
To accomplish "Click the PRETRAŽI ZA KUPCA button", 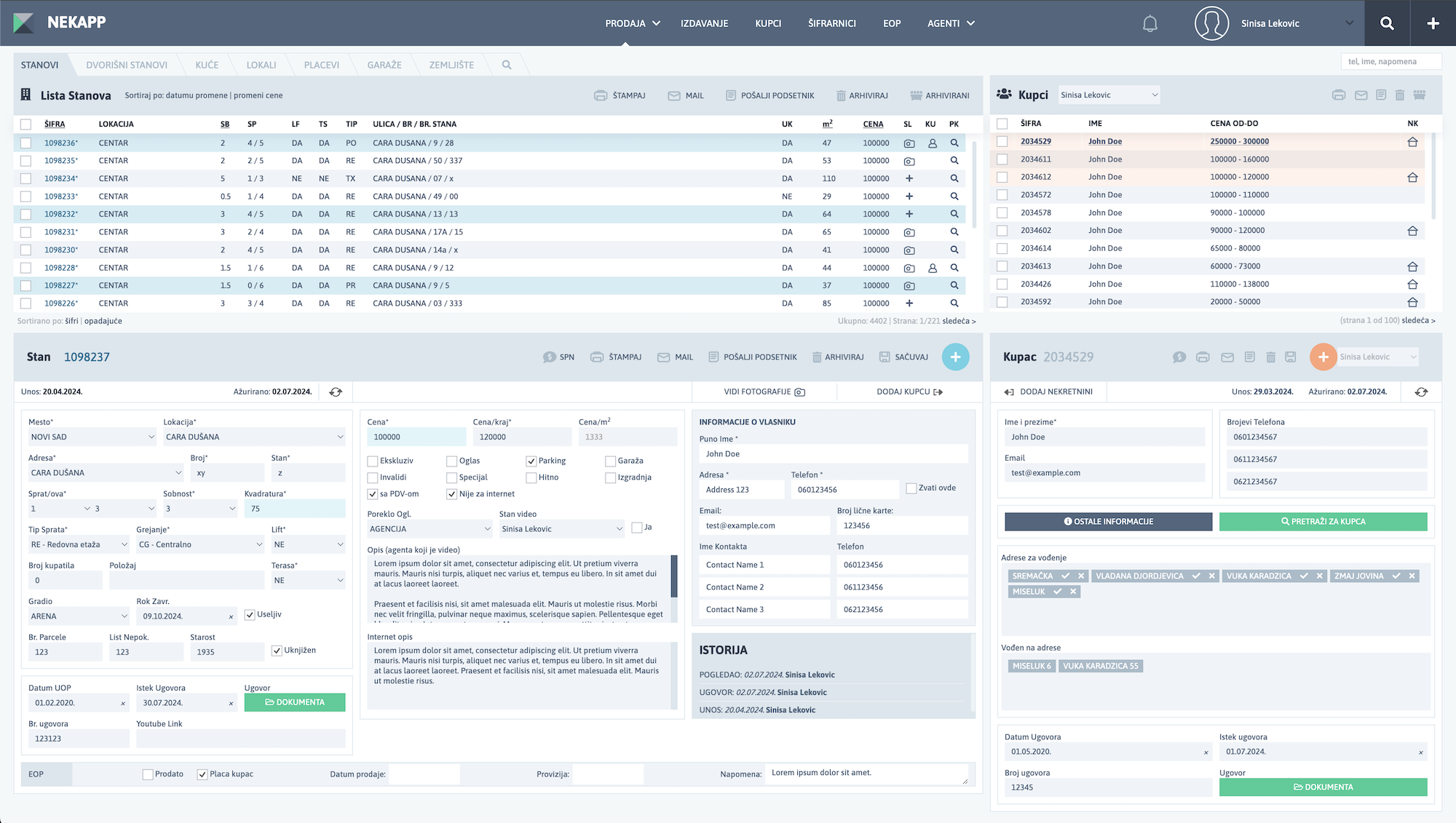I will 1323,521.
